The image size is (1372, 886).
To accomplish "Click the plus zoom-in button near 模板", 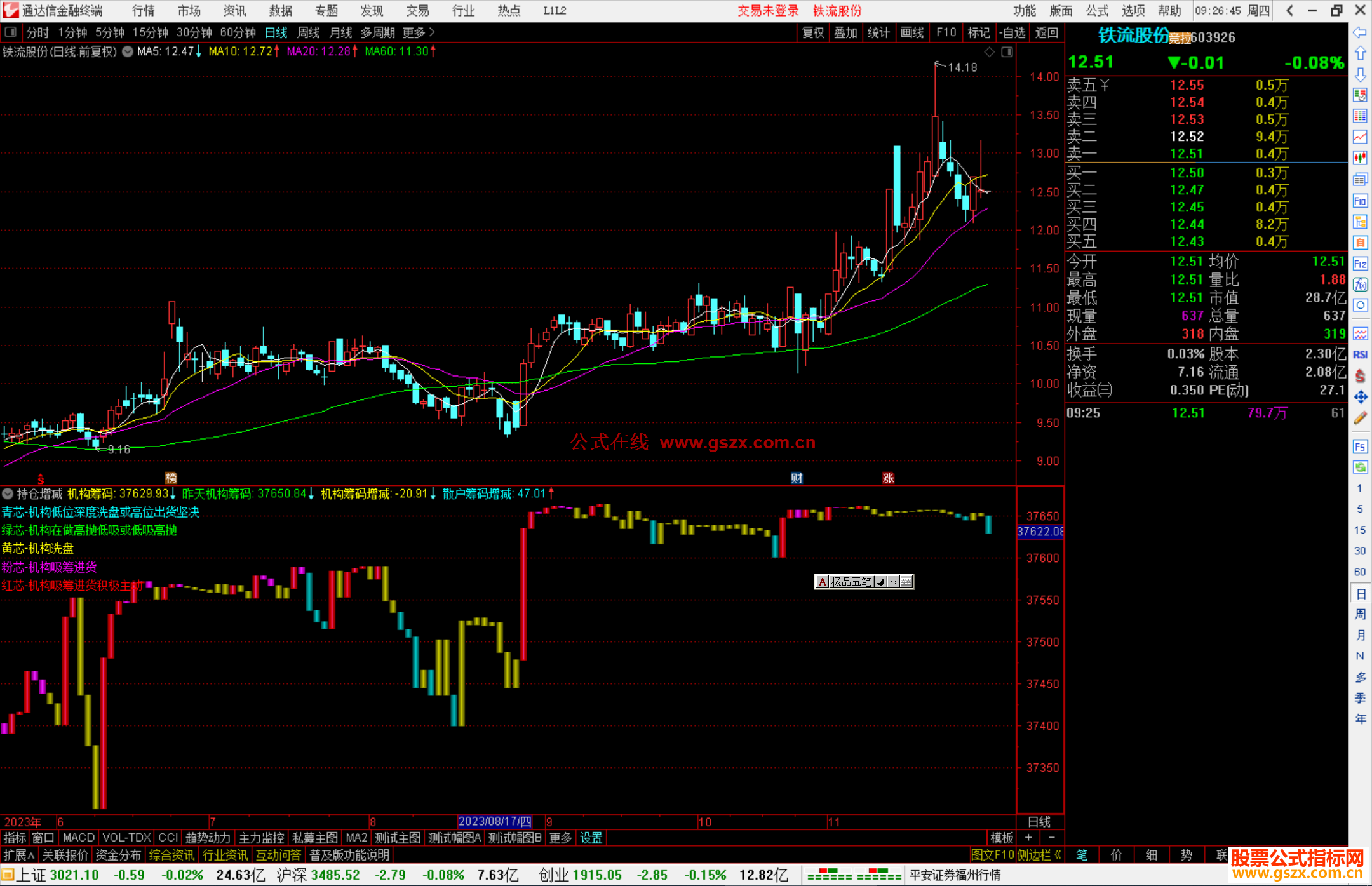I will pyautogui.click(x=1028, y=838).
